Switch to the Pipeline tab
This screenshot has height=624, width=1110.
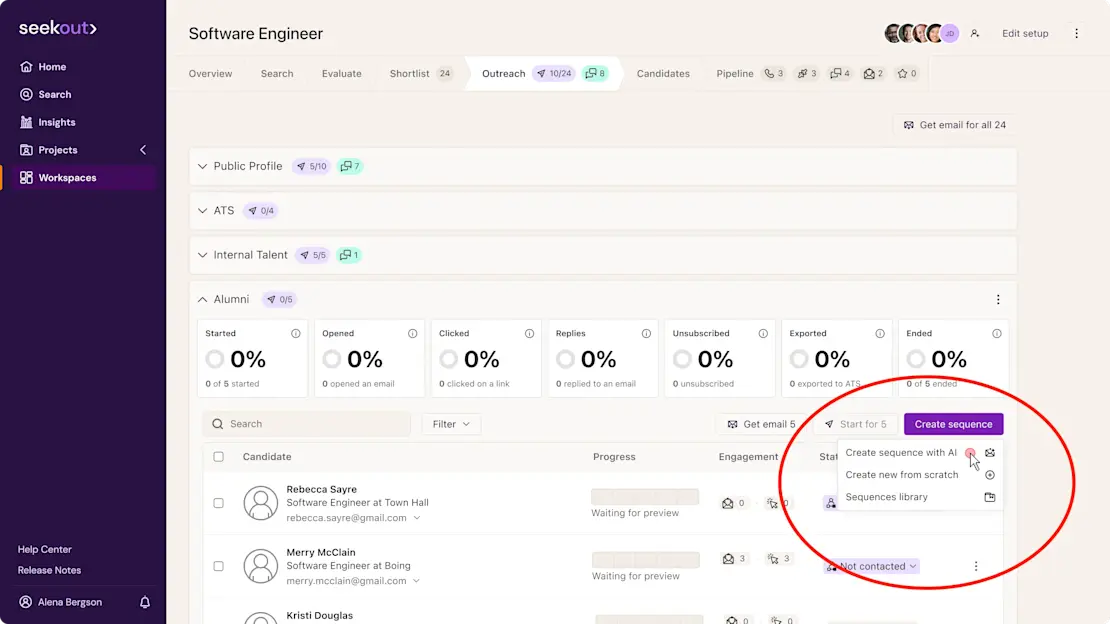click(x=735, y=74)
